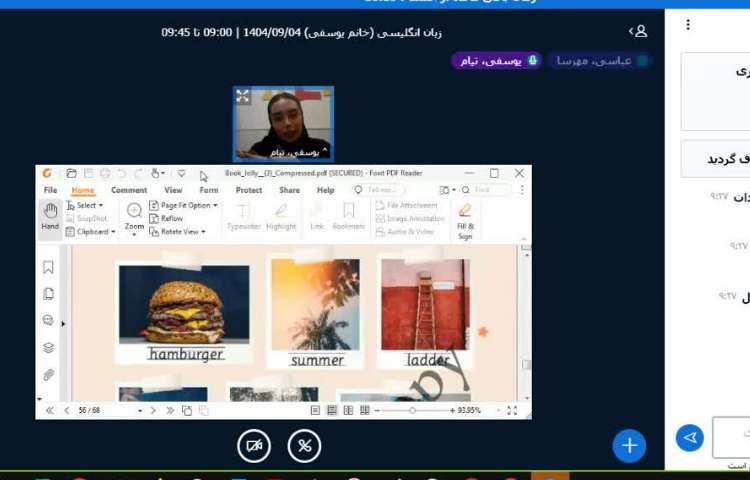The width and height of the screenshot is (750, 480).
Task: Click the عباسی، مهرسا participant badge
Action: [x=600, y=61]
